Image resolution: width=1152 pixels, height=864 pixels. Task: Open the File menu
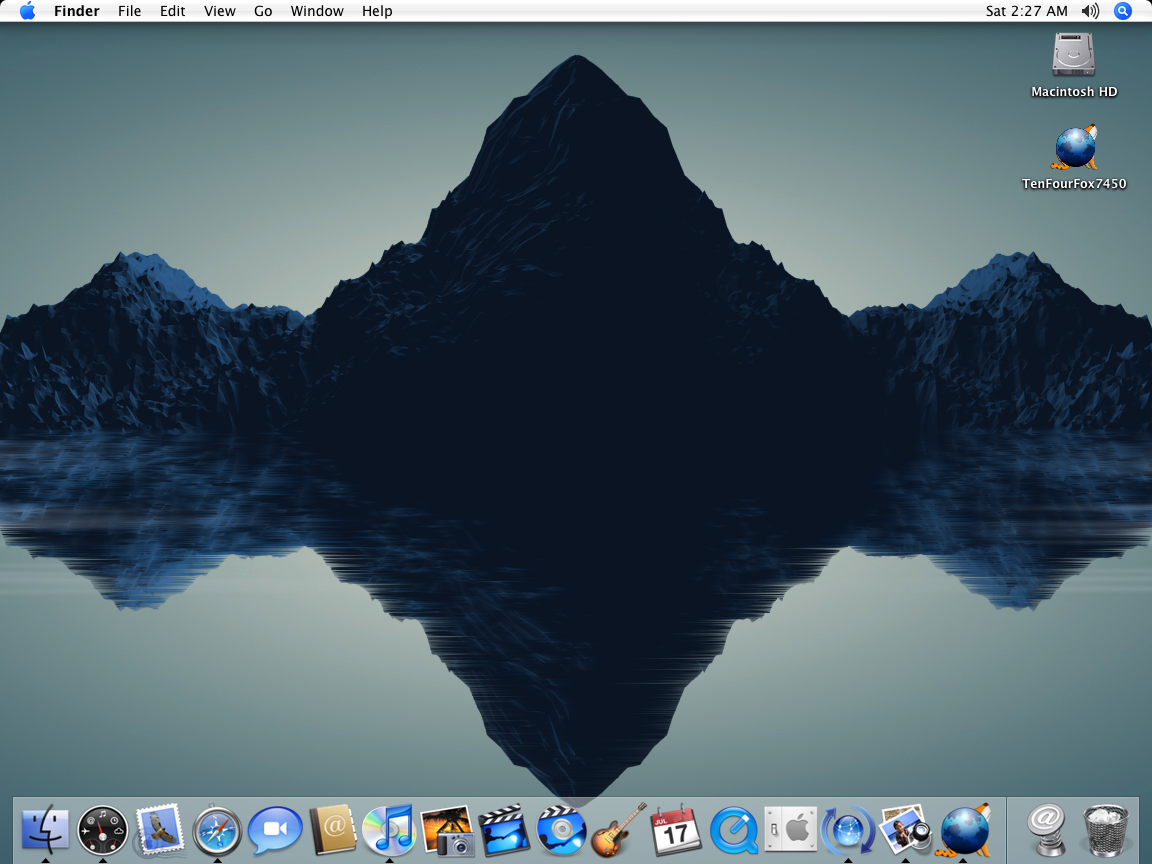(x=129, y=11)
